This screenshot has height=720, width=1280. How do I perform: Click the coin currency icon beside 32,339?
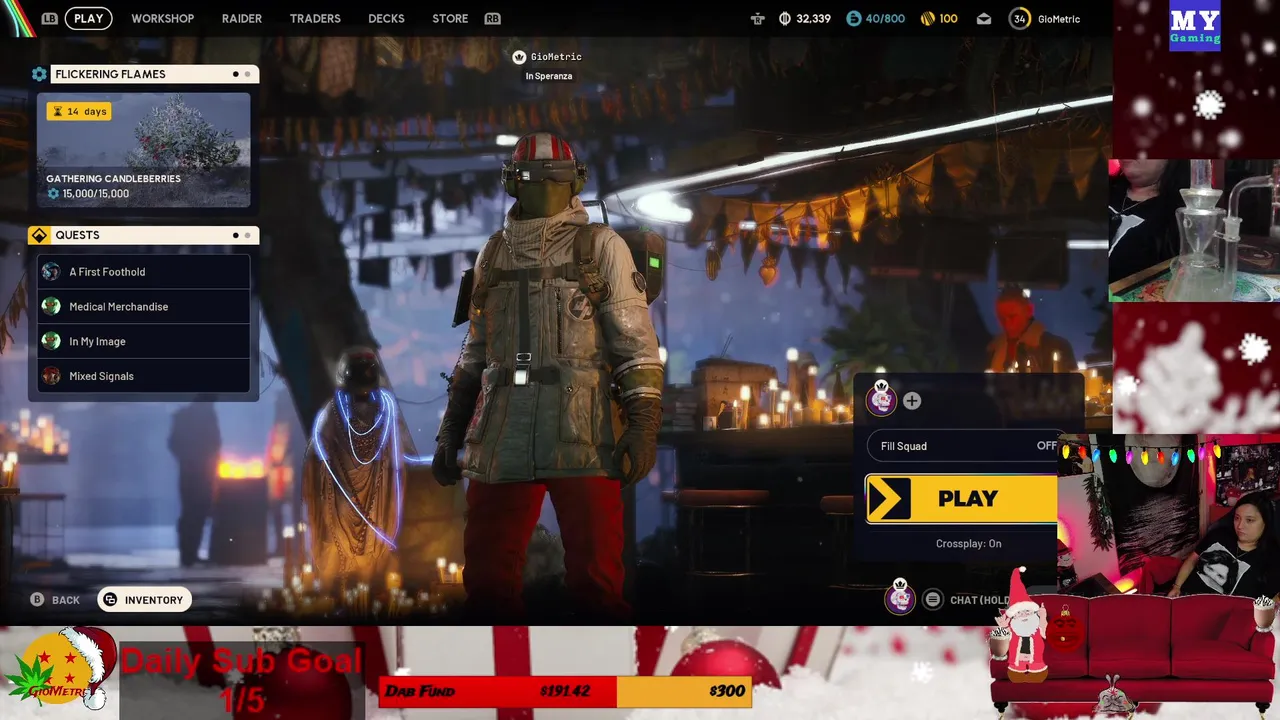tap(785, 18)
